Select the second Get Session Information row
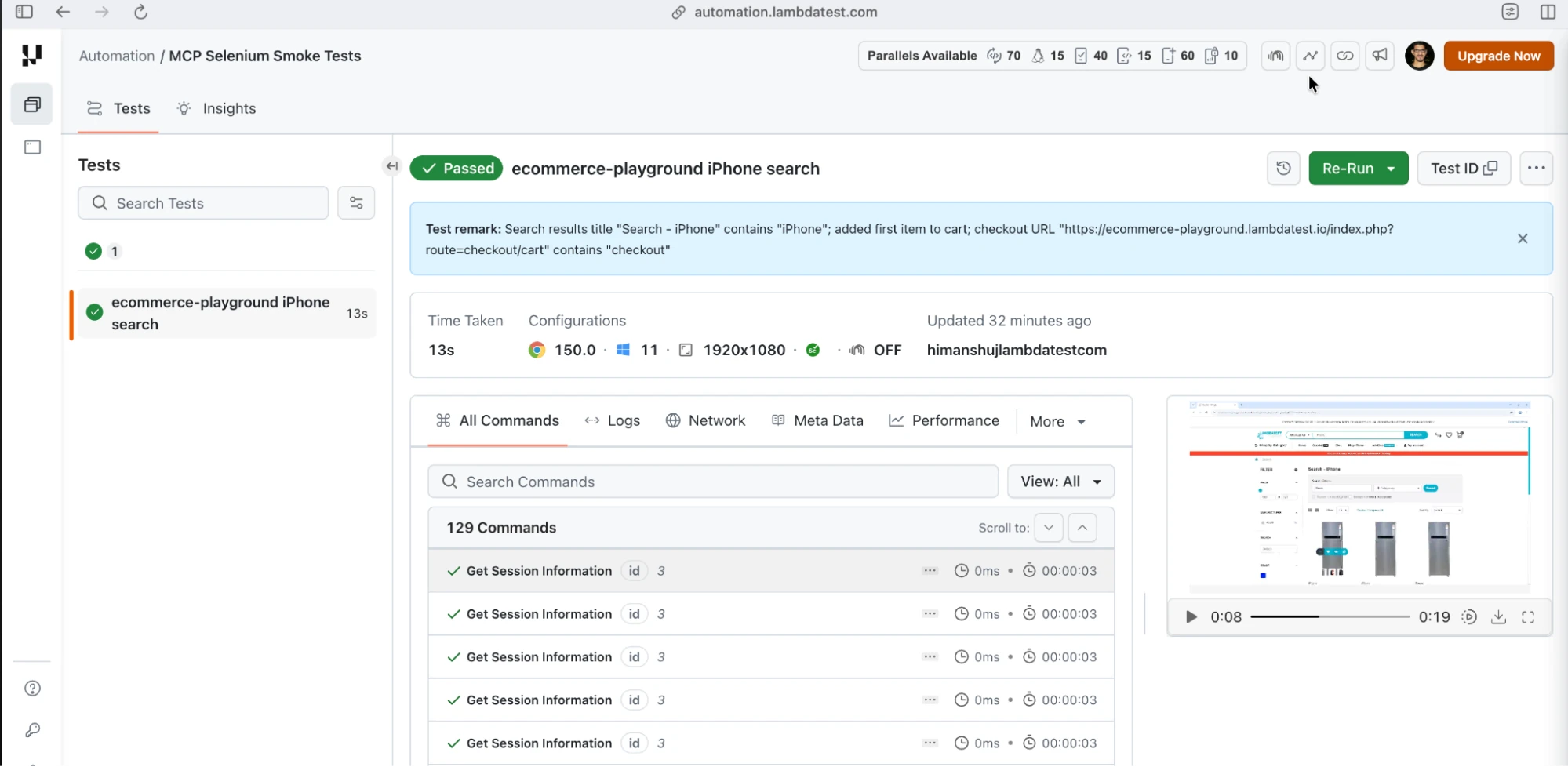The width and height of the screenshot is (1568, 767). pyautogui.click(x=771, y=614)
